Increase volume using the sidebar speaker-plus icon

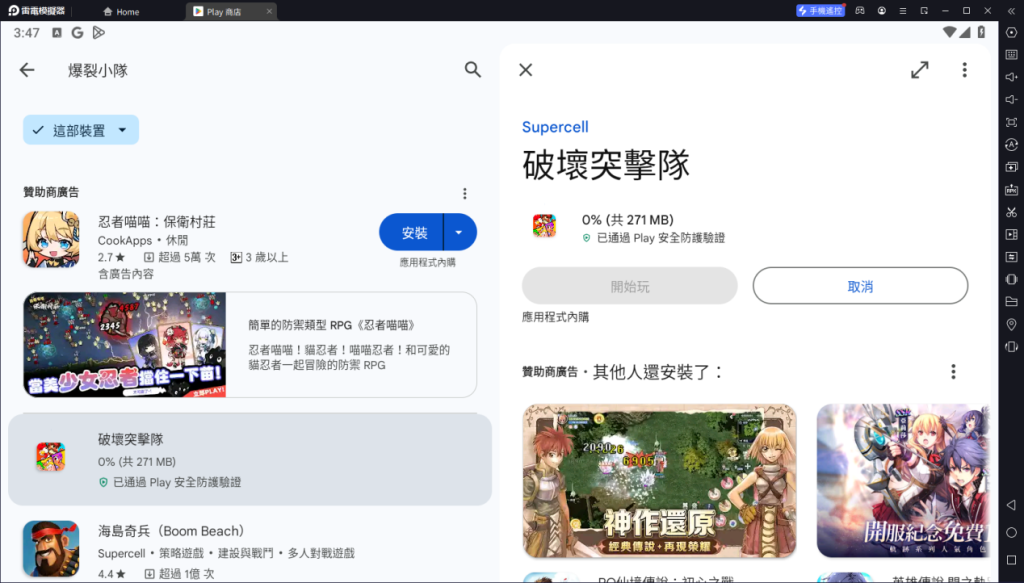pyautogui.click(x=1012, y=77)
